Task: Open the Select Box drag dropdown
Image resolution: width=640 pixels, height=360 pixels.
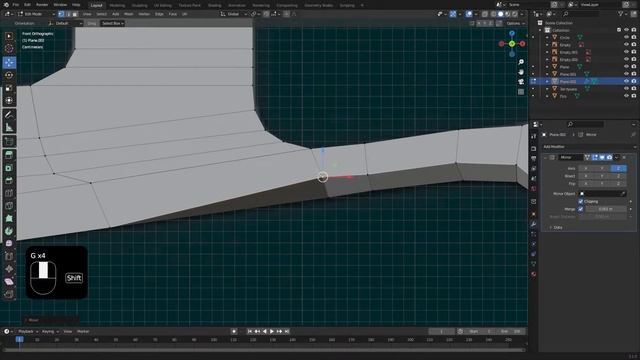Action: click(113, 23)
